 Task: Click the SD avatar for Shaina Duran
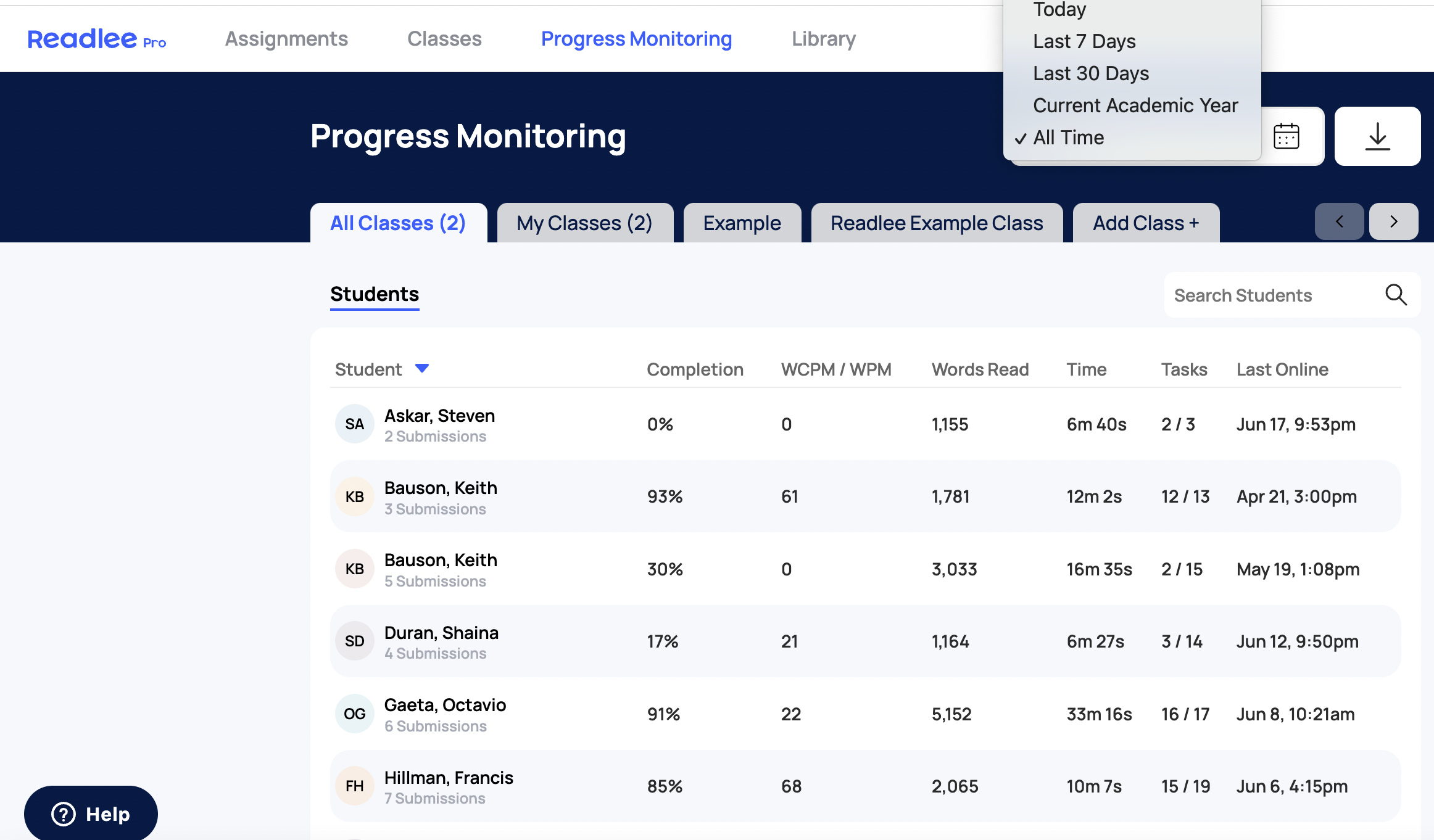[x=354, y=641]
